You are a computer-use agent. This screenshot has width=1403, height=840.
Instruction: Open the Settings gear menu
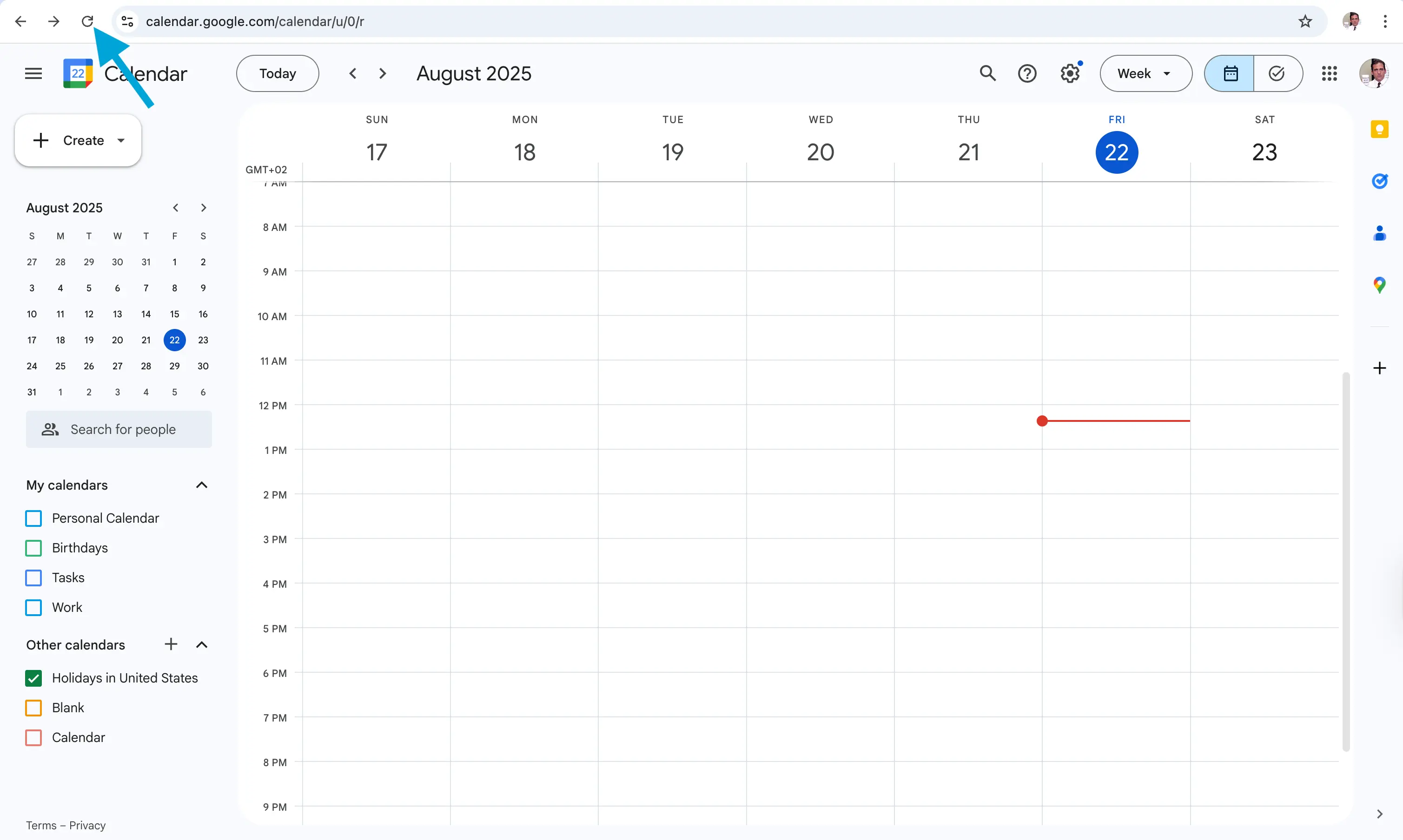point(1070,73)
